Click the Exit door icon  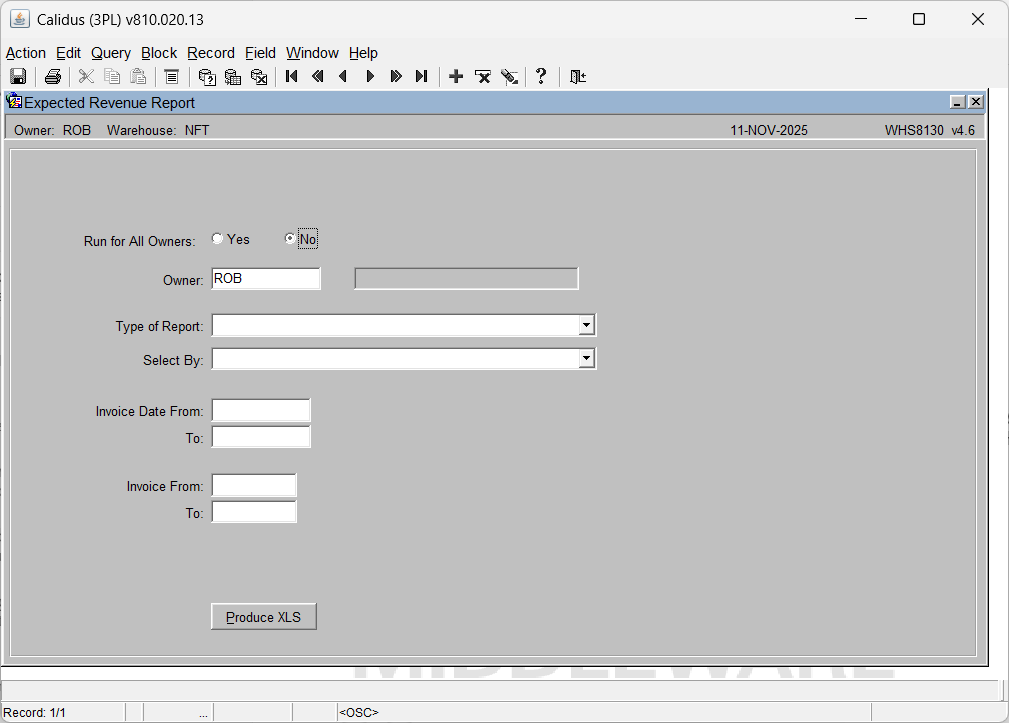pos(577,77)
